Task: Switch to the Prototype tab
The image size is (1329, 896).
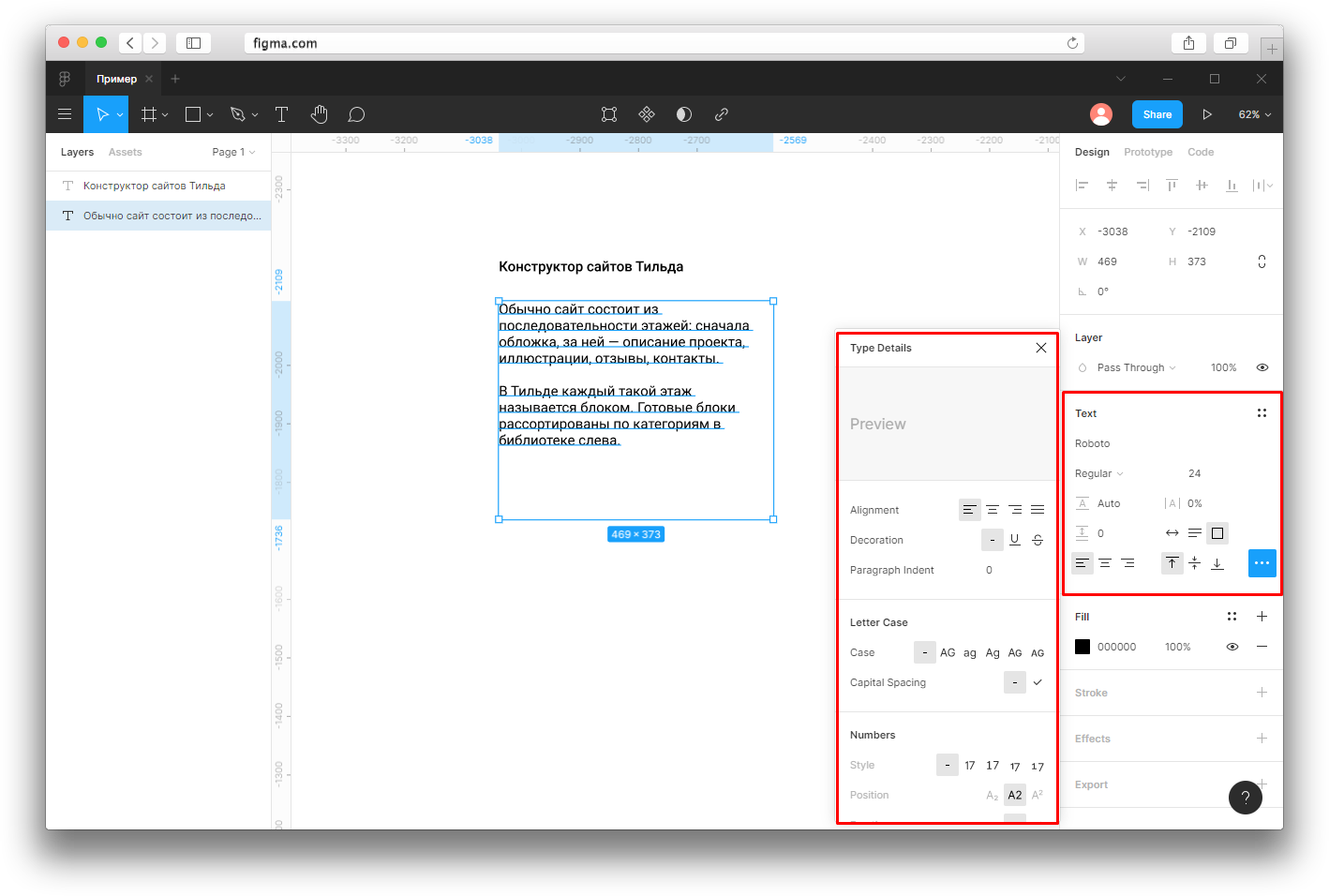Action: coord(1148,152)
